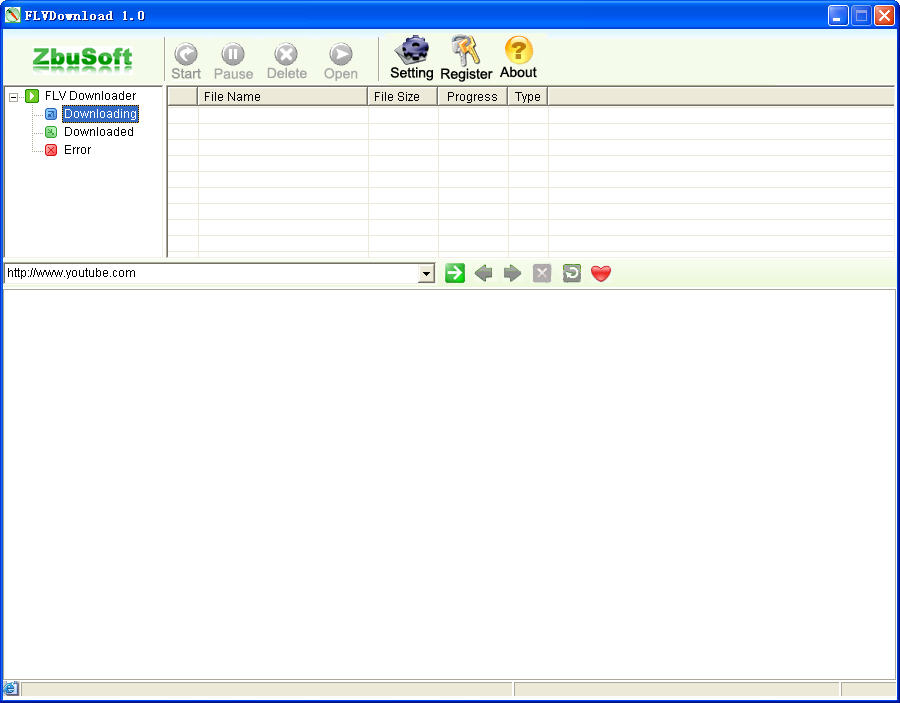Screen dimensions: 900x703
Task: Click into the URL address field
Action: tap(210, 273)
